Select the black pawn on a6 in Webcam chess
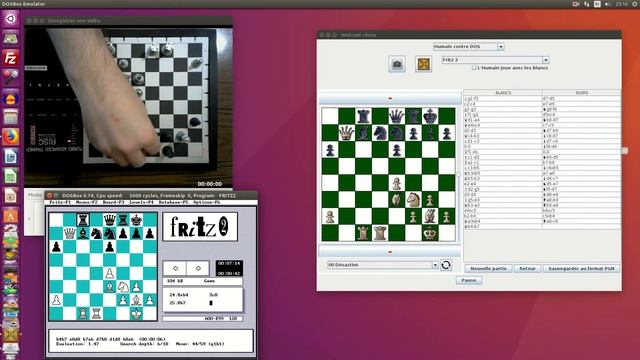The image size is (640, 360). pos(330,150)
